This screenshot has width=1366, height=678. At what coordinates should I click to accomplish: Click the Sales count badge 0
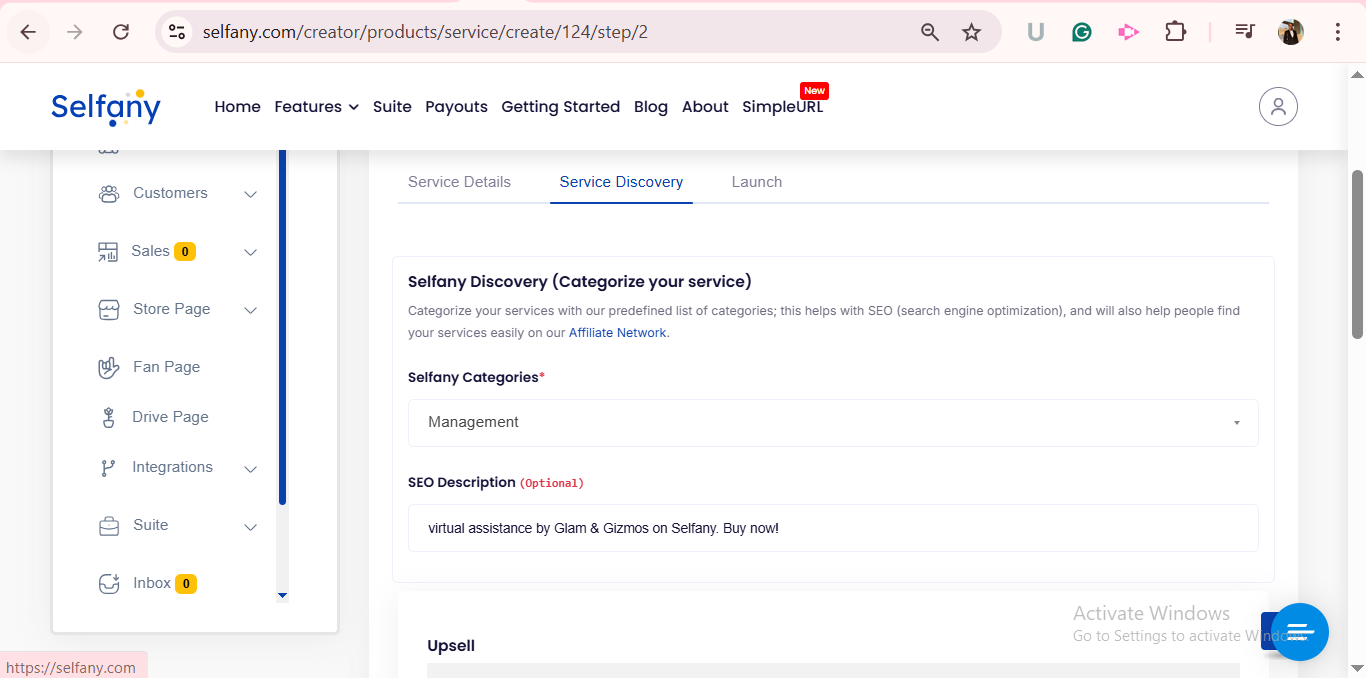pos(185,252)
